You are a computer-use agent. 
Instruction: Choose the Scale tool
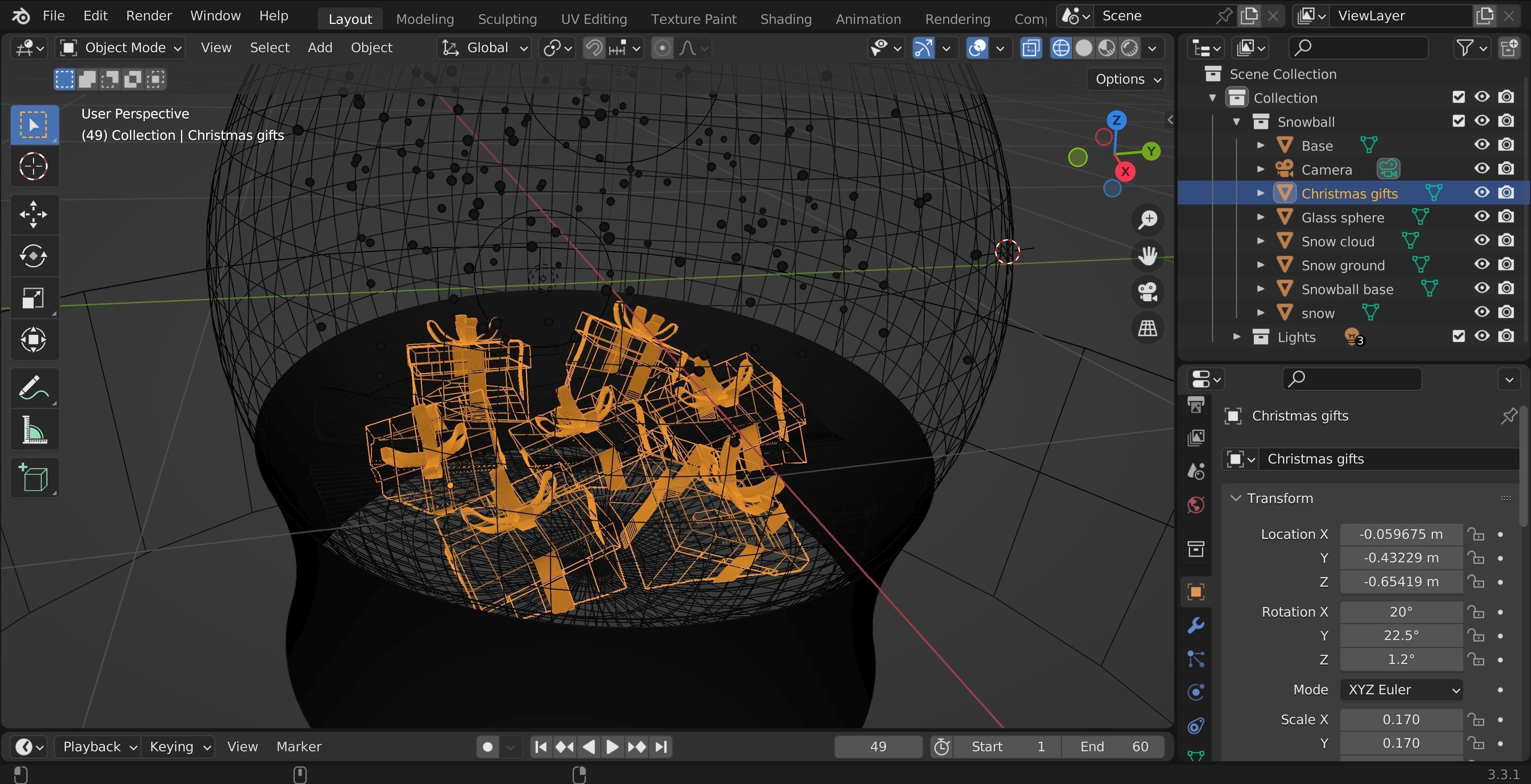34,298
